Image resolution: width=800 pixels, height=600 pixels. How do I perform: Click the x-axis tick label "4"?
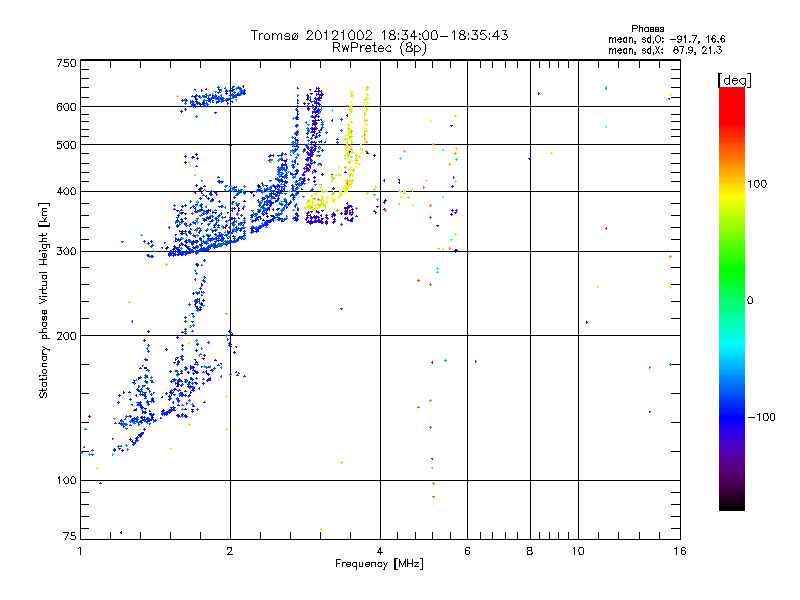380,551
